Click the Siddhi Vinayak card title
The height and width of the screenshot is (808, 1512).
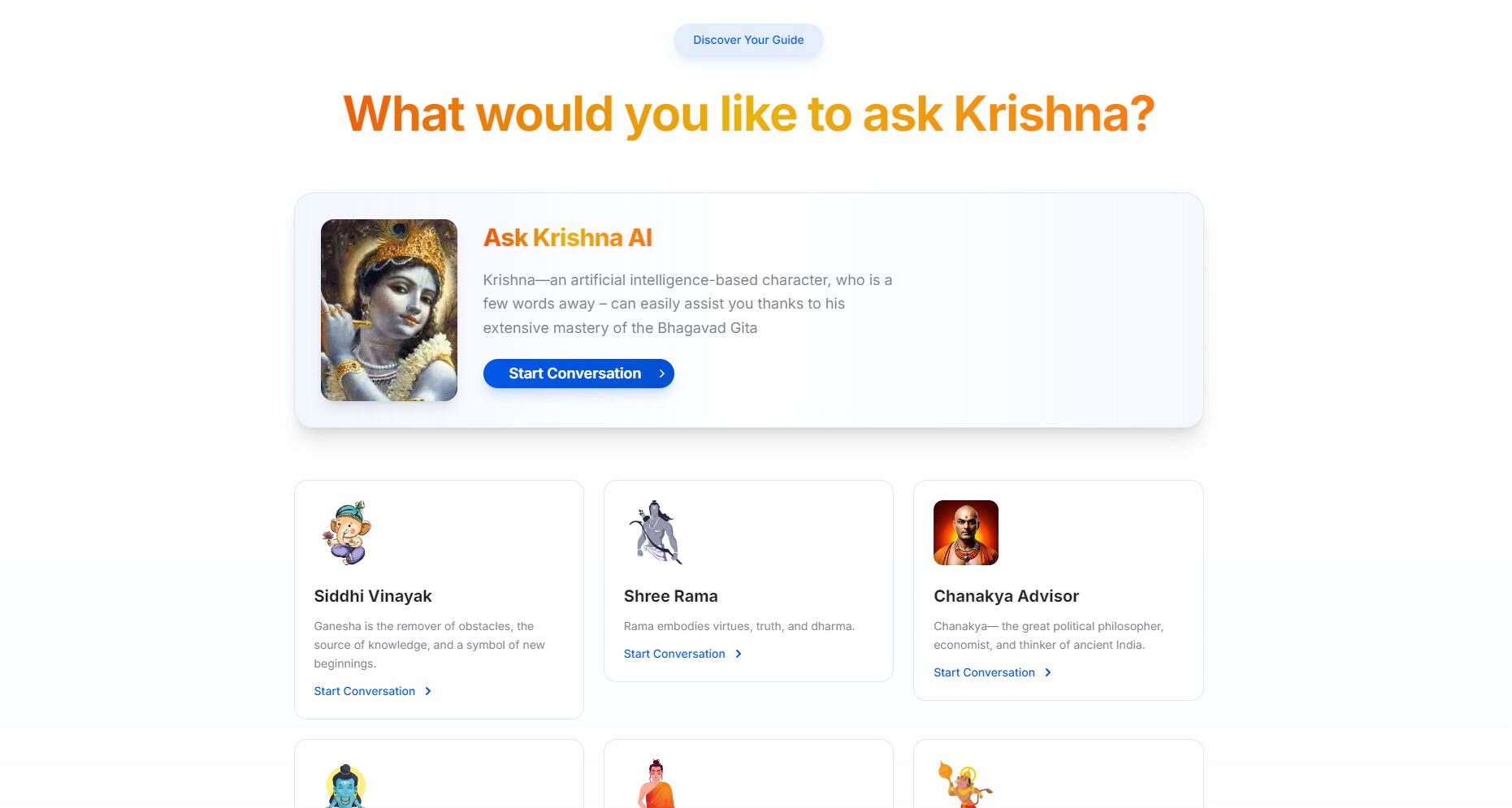click(373, 596)
